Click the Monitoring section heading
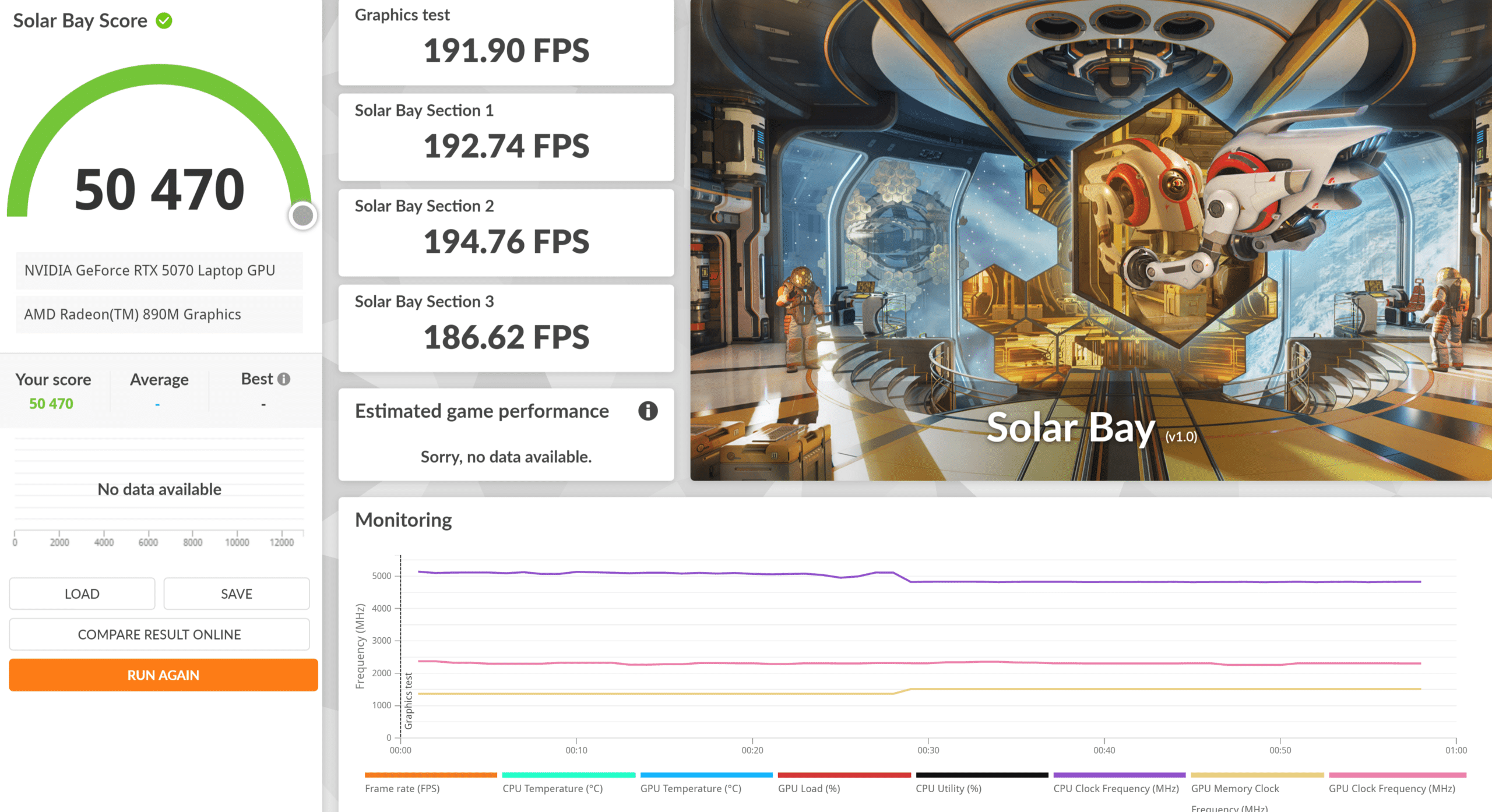 [403, 520]
